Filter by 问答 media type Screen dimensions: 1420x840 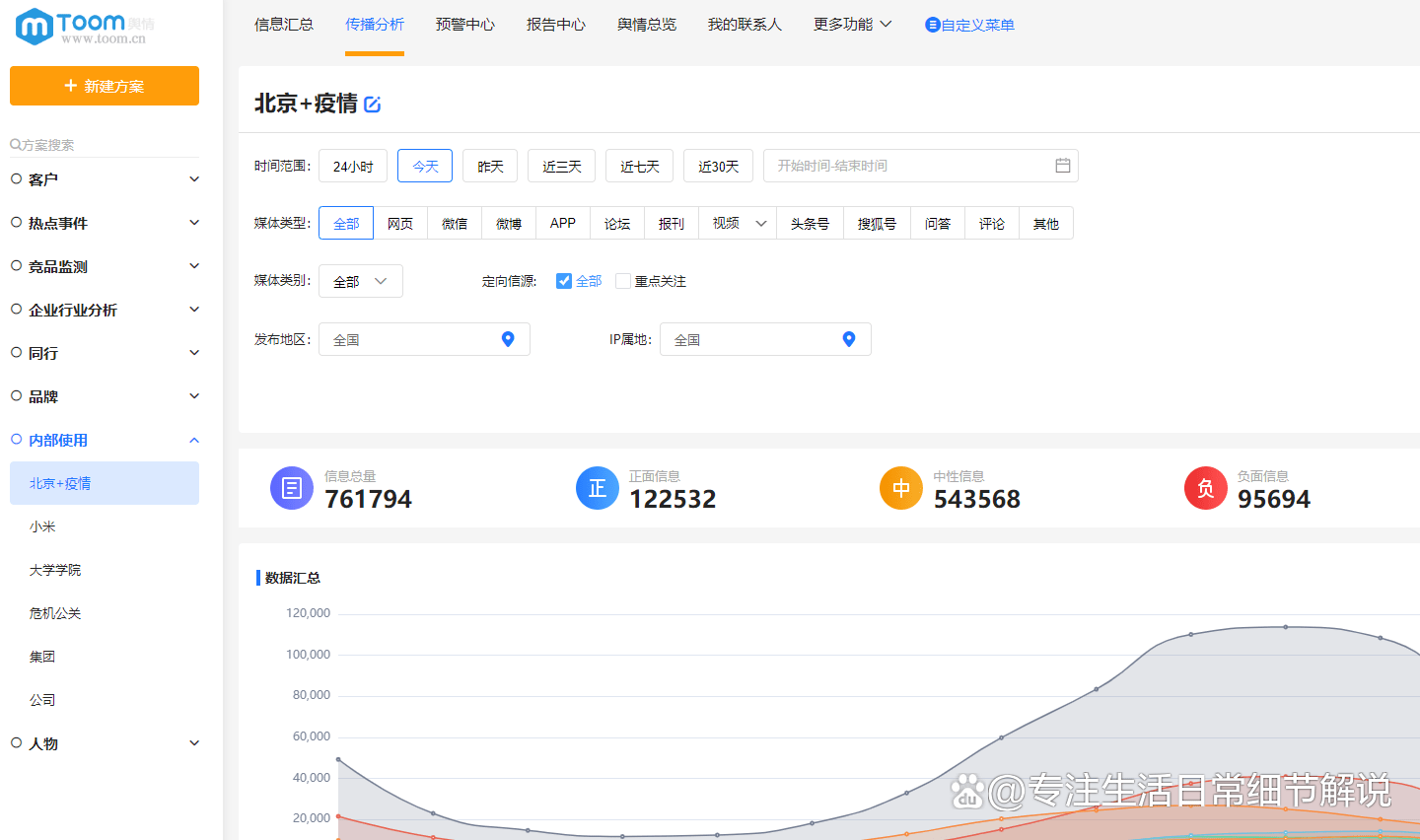[938, 224]
